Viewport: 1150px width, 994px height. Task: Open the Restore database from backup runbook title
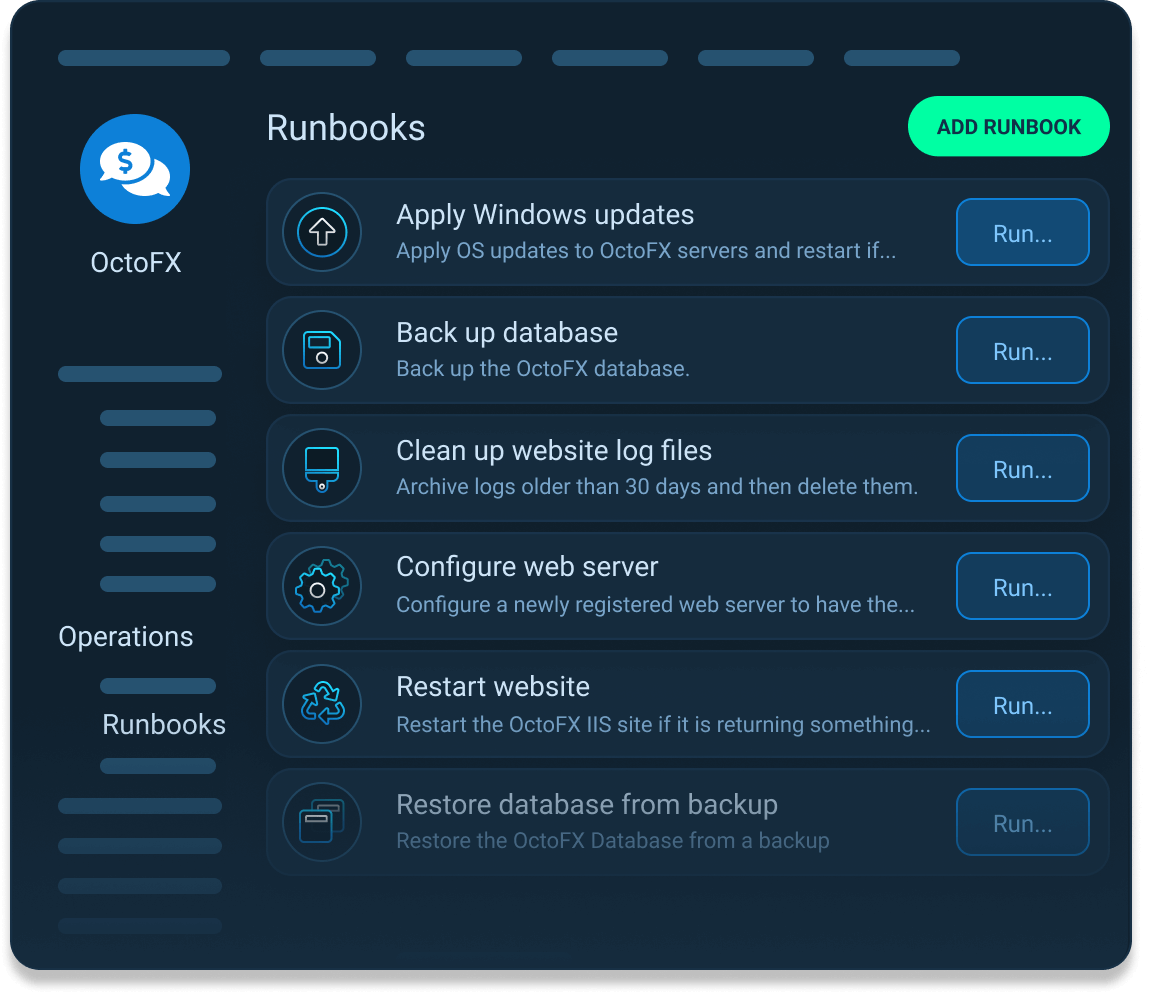(587, 804)
